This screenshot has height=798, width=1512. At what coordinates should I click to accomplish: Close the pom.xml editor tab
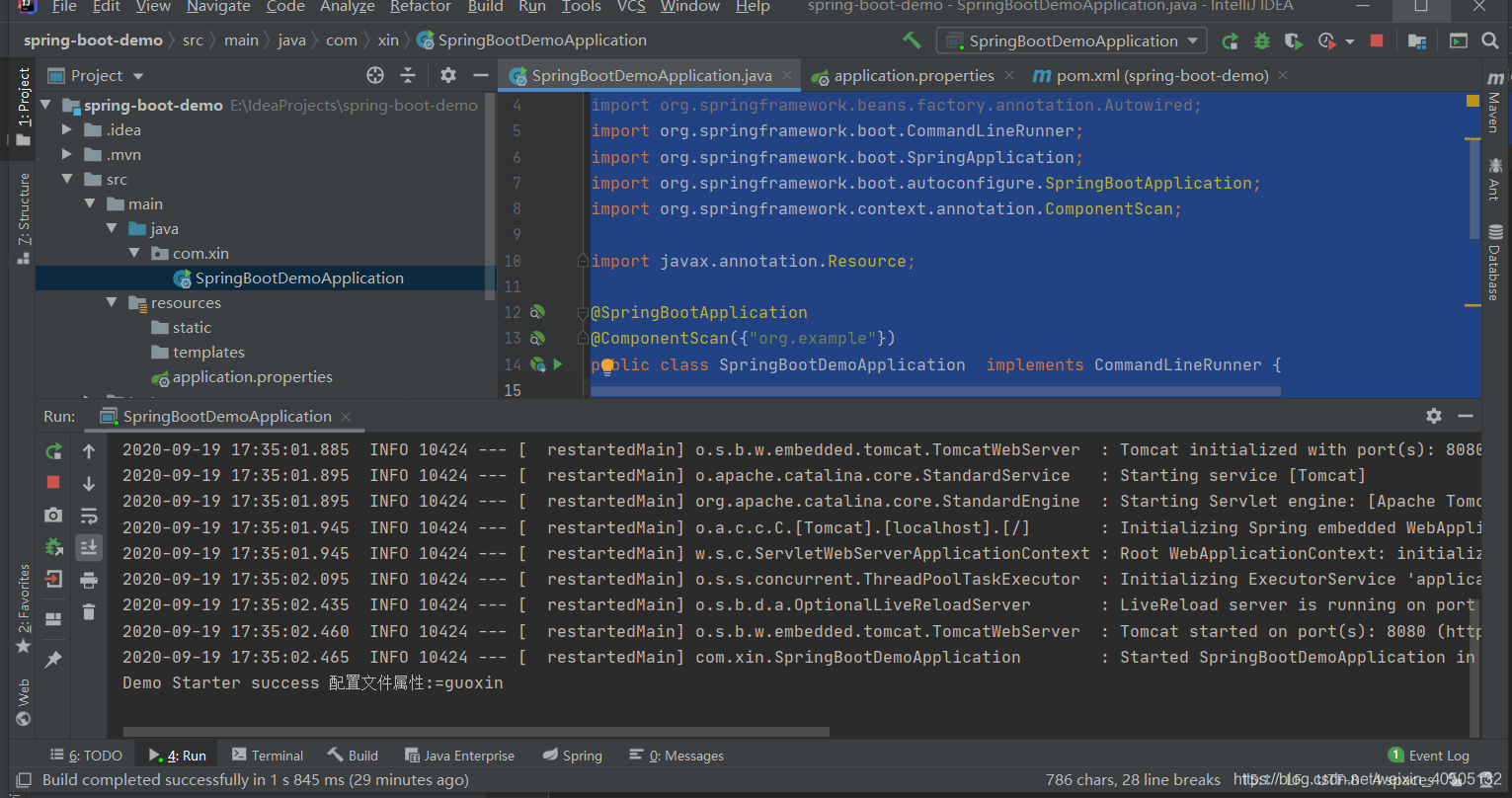click(x=1282, y=75)
